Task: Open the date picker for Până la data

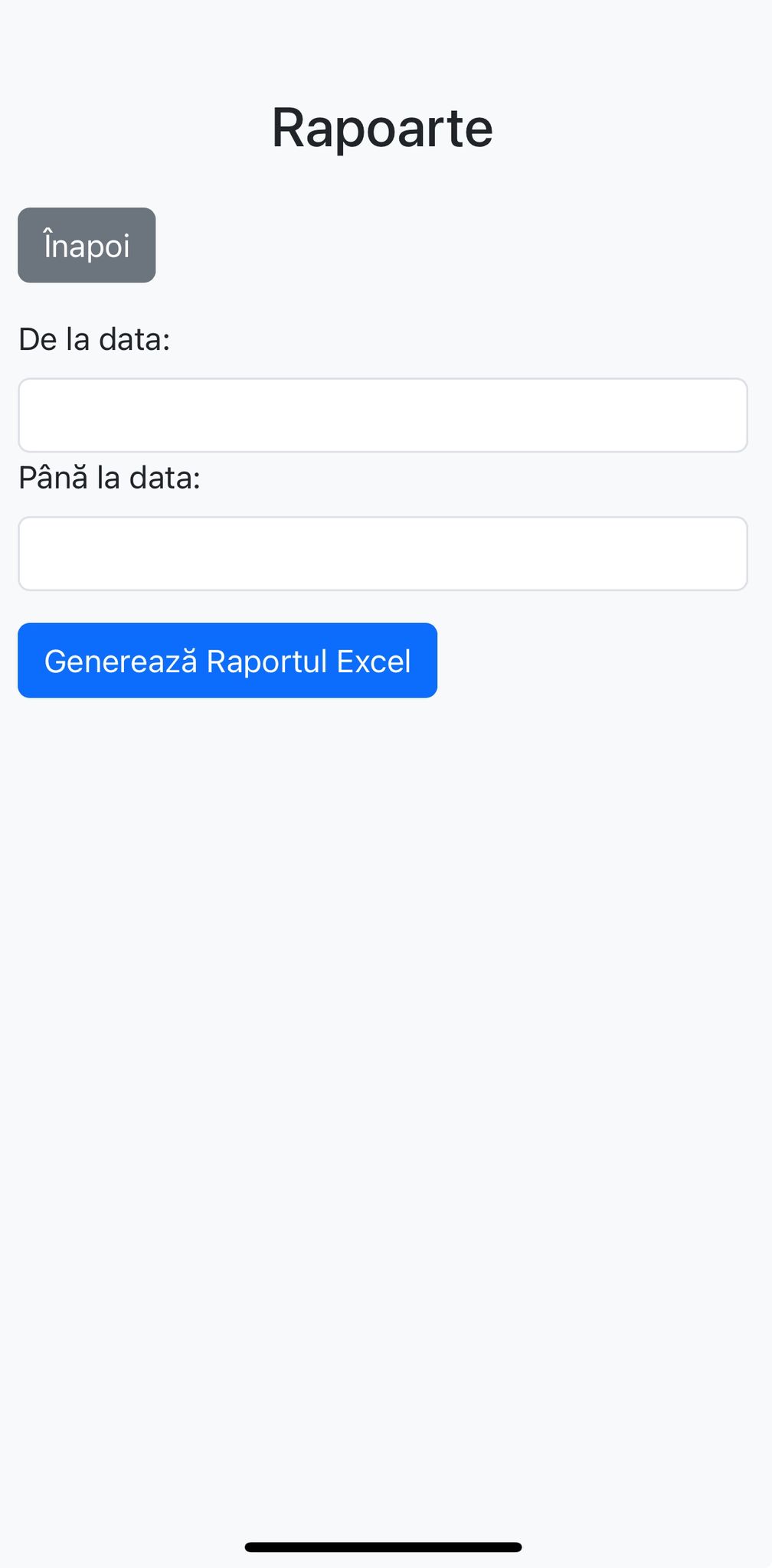Action: pos(382,554)
